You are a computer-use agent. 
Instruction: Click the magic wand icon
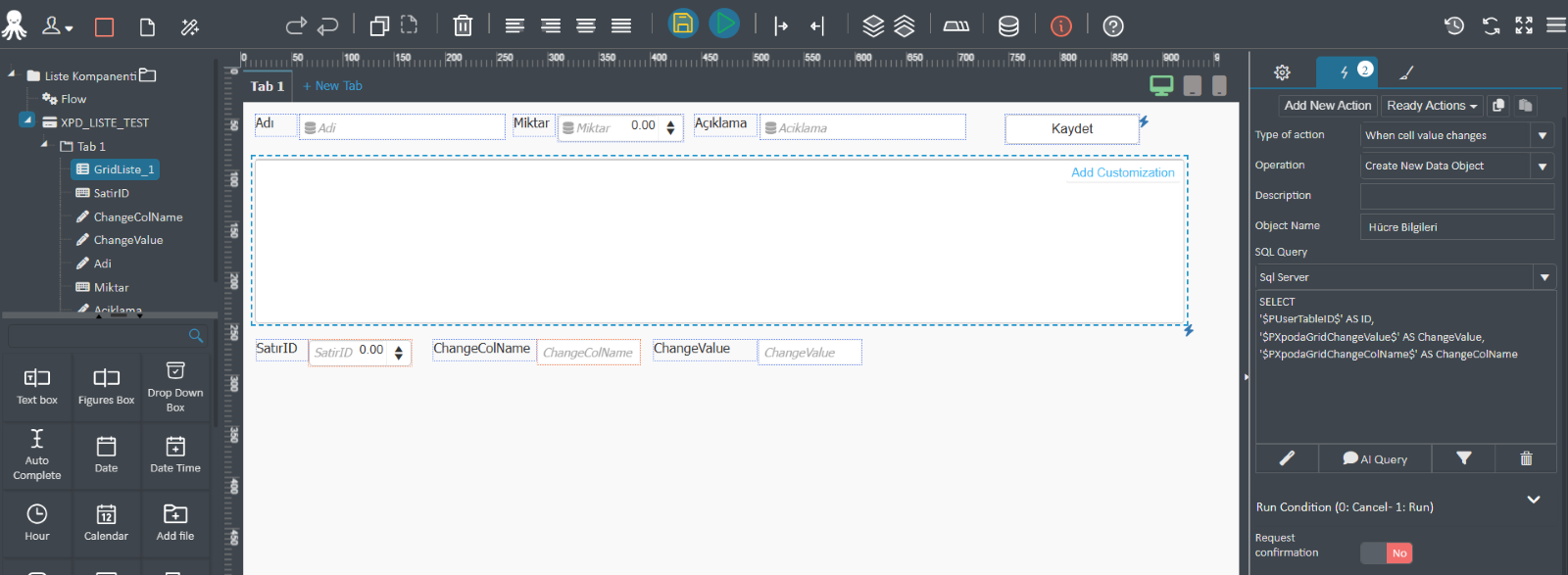click(190, 27)
